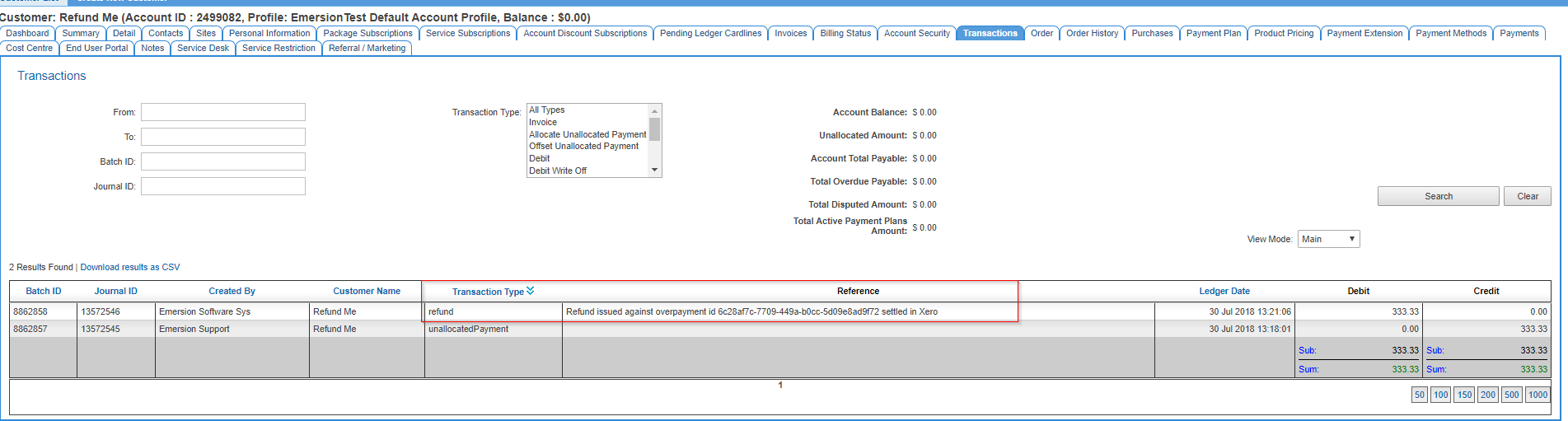Switch to the Payment Methods tab

point(1450,34)
